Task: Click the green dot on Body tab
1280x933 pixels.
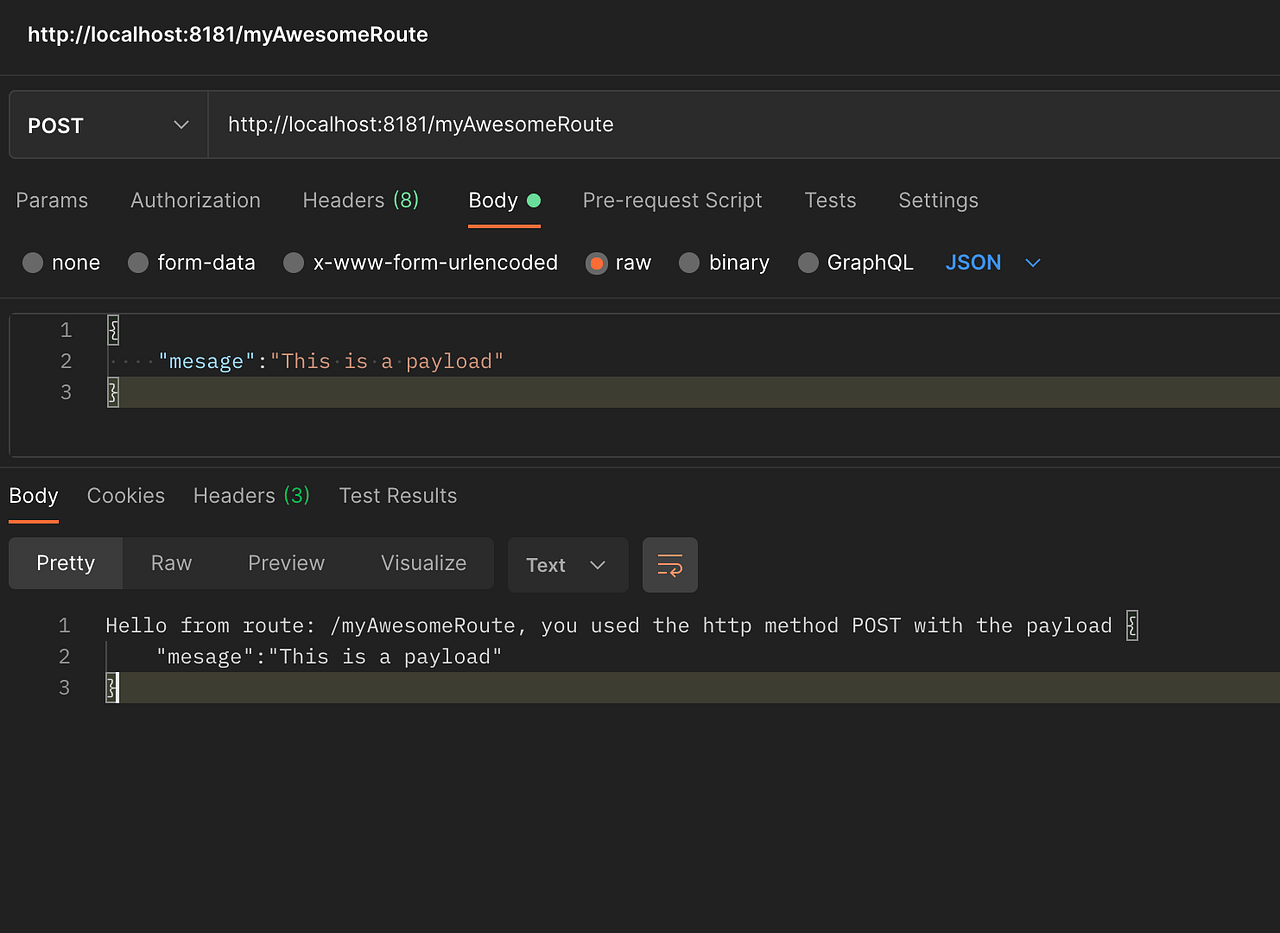Action: pos(534,200)
